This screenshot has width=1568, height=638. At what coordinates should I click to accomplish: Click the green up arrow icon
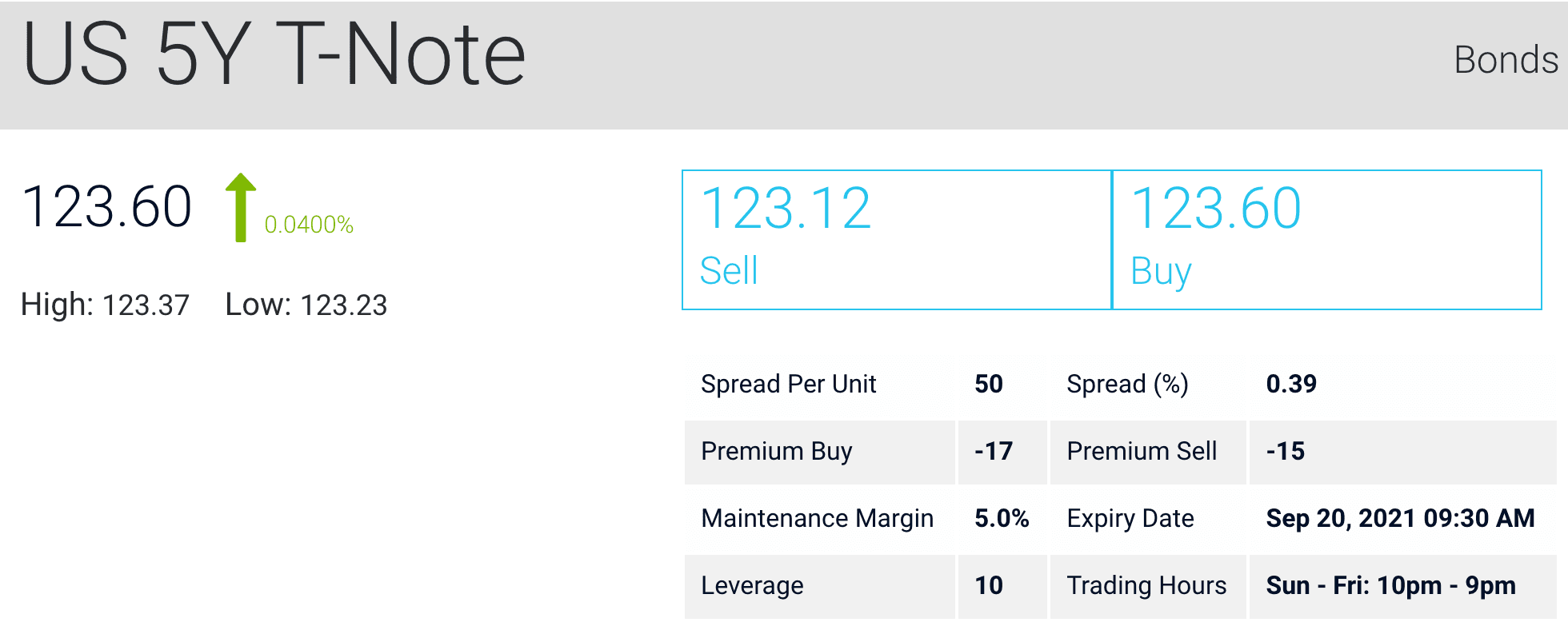click(x=240, y=207)
